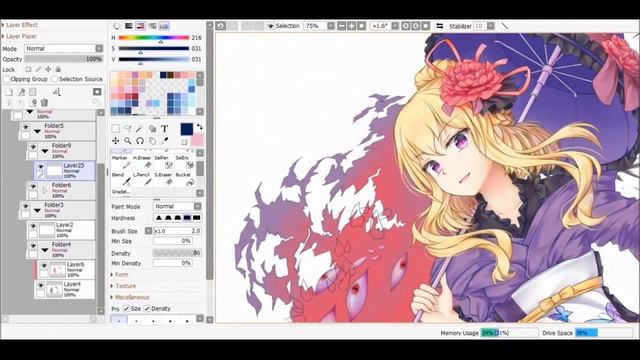Screen dimensions: 640x360
Task: Click the transparent color toggle icon
Action: tap(184, 142)
